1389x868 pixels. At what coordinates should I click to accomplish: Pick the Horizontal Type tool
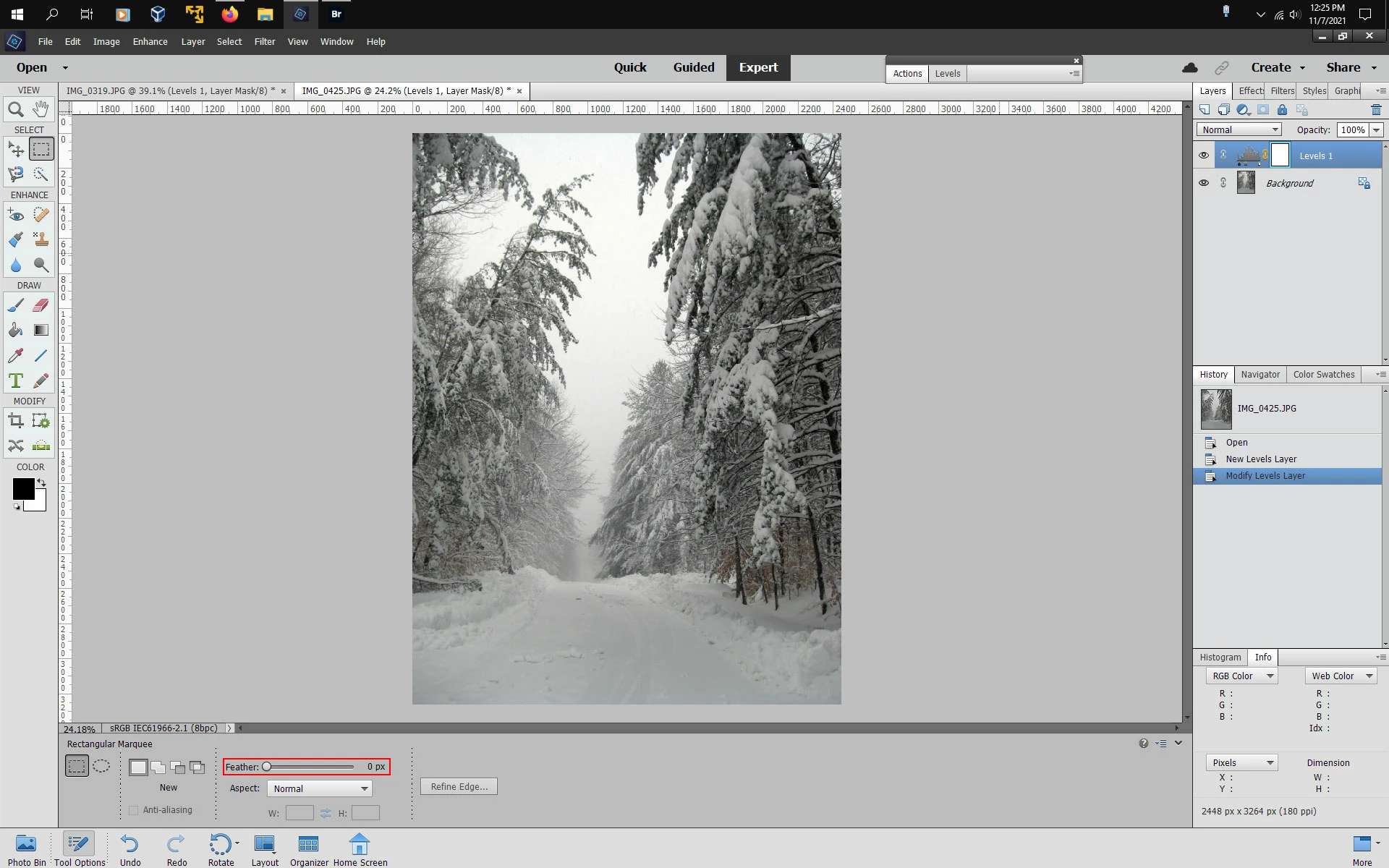[16, 380]
